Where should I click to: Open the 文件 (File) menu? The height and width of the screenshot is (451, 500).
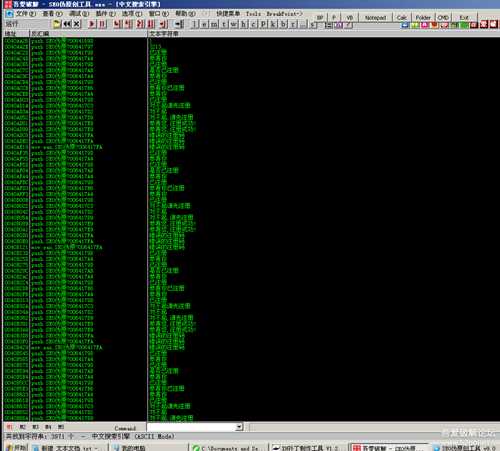pyautogui.click(x=25, y=14)
